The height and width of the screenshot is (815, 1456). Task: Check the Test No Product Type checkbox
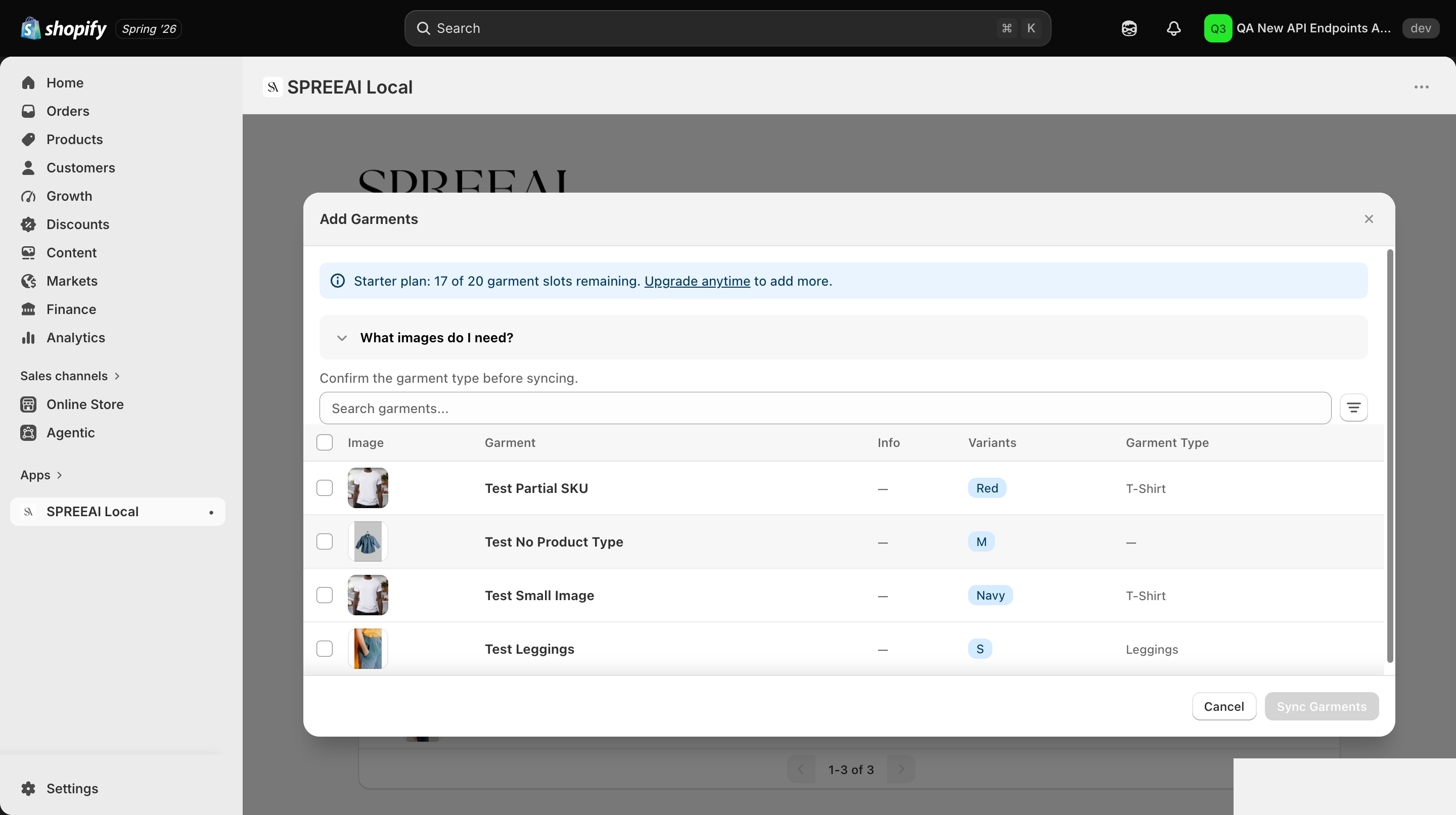(x=325, y=541)
